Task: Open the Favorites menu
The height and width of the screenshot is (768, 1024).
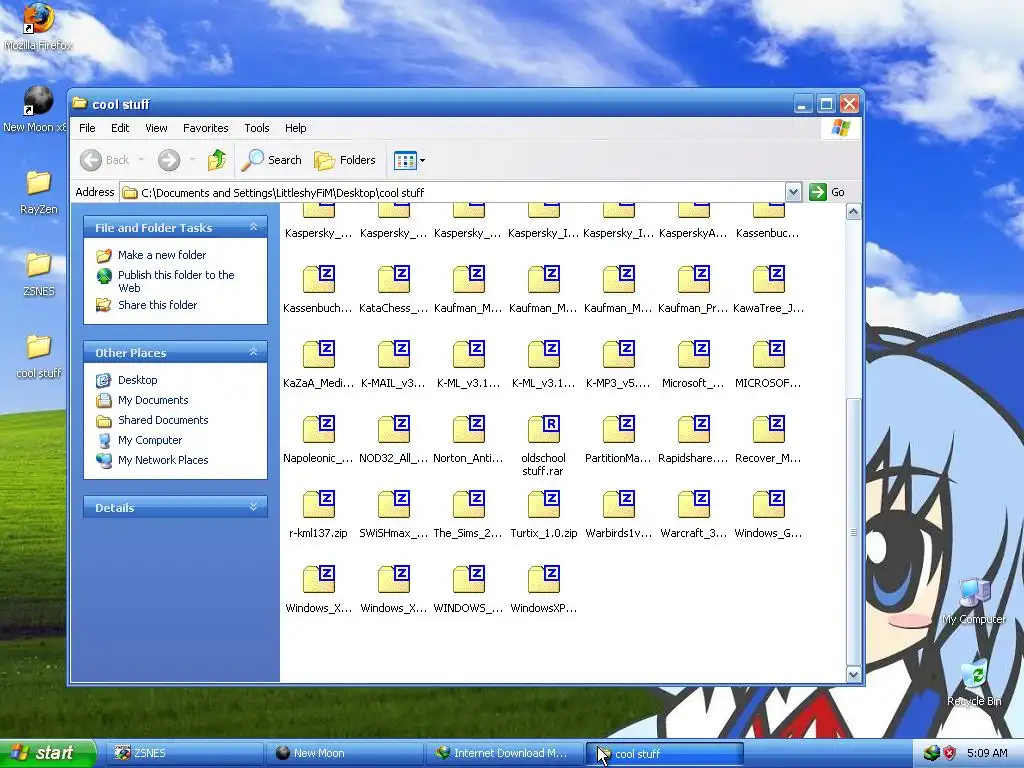Action: tap(206, 128)
